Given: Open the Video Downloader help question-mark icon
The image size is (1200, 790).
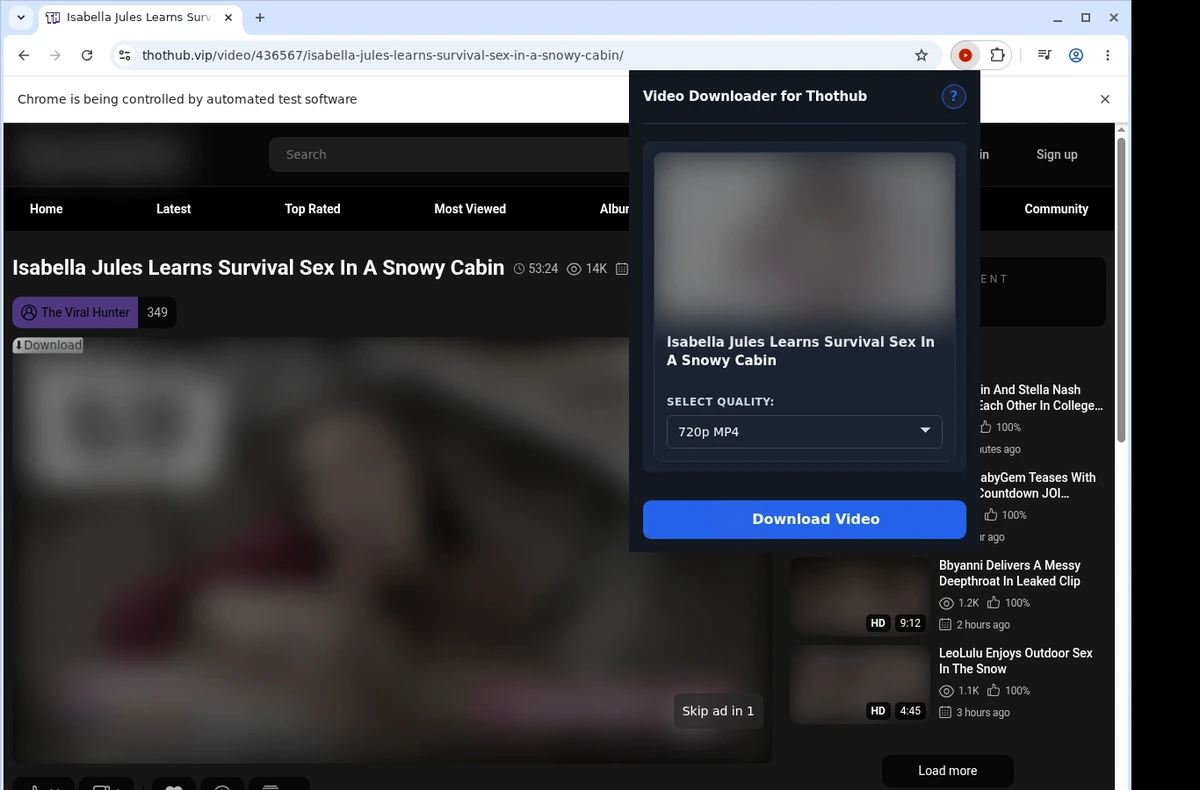Looking at the screenshot, I should (x=953, y=96).
